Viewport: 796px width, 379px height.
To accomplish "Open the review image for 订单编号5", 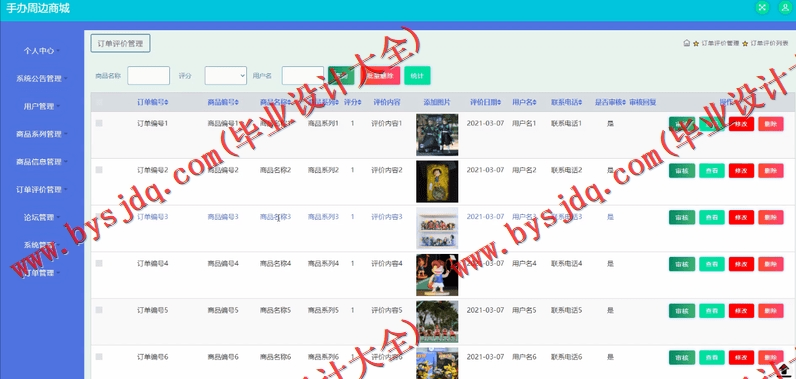I will click(x=437, y=322).
